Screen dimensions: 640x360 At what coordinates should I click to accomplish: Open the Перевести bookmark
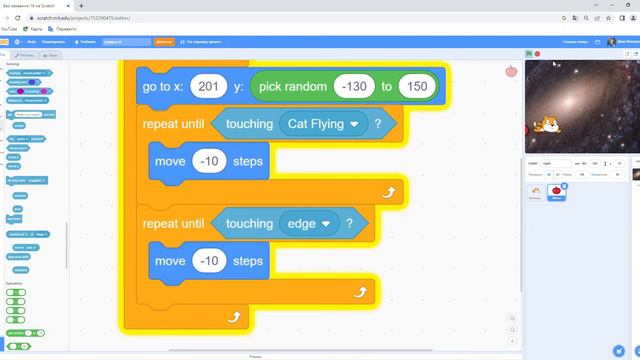pos(62,29)
